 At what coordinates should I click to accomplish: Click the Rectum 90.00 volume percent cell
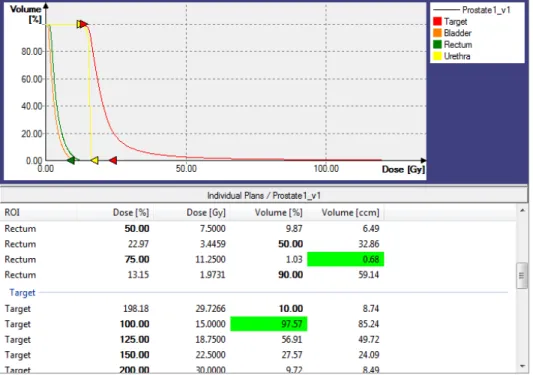[x=290, y=275]
